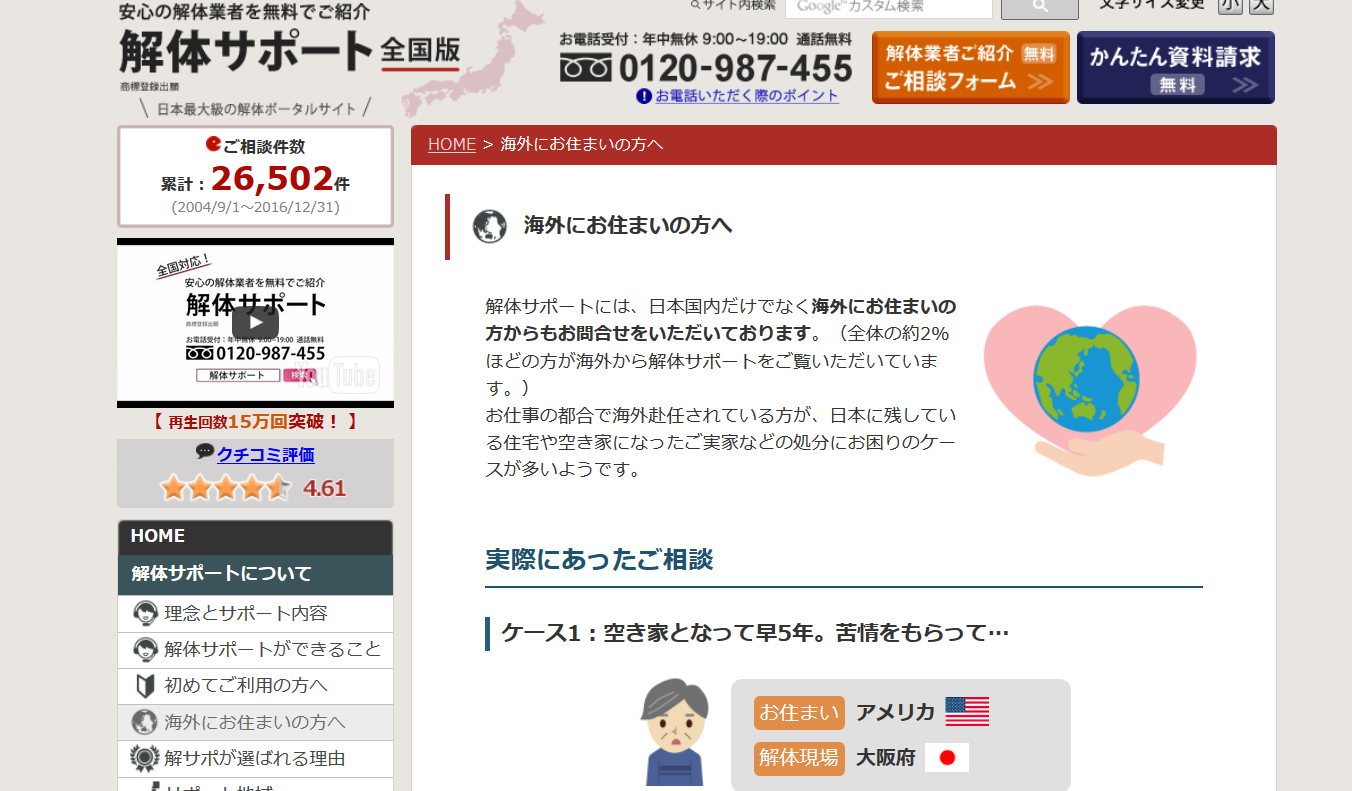Click the 再生回数15万回突破 text
The image size is (1352, 791).
click(x=255, y=422)
